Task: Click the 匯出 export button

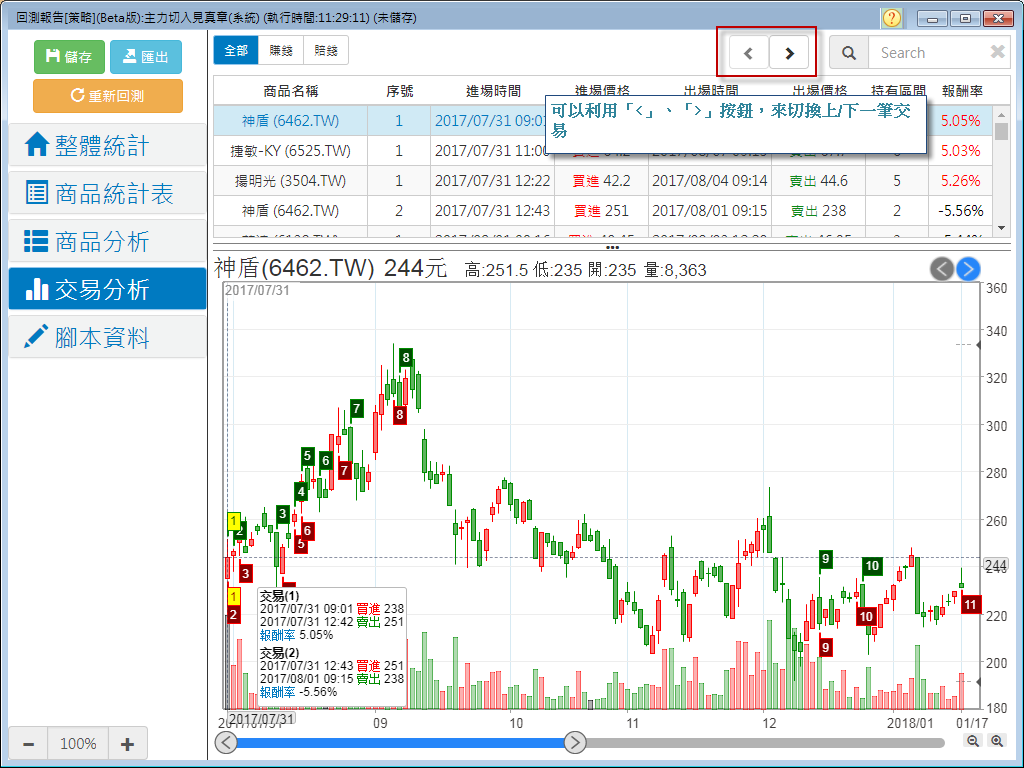Action: [x=145, y=57]
